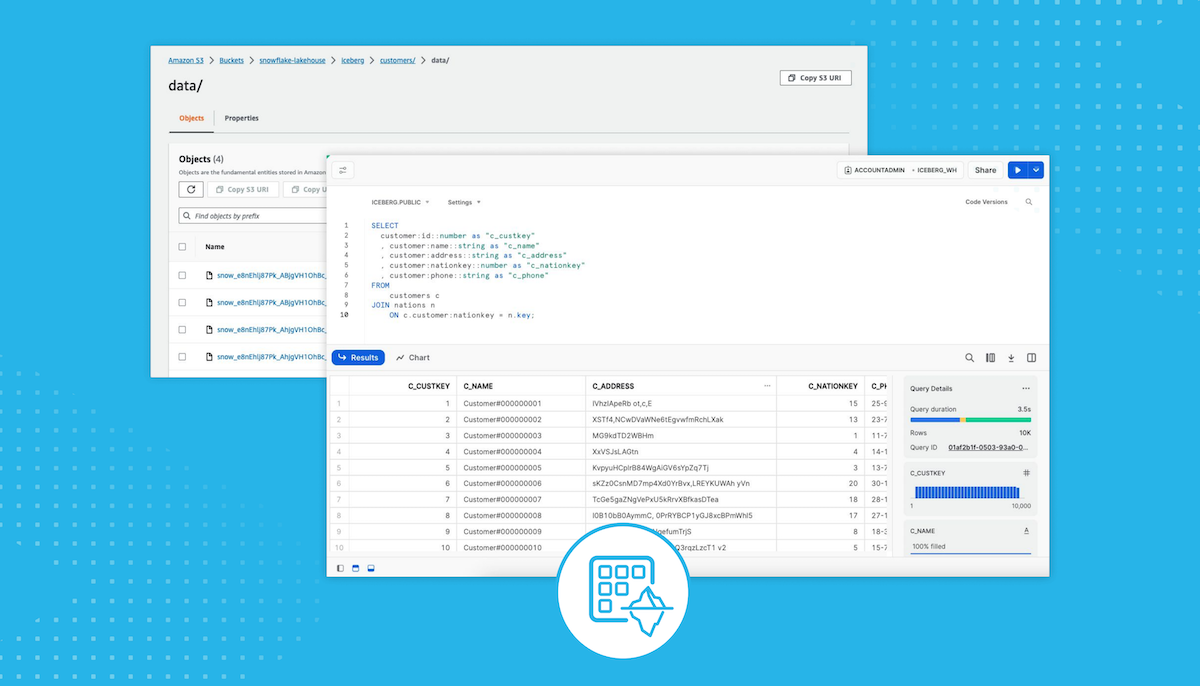Image resolution: width=1200 pixels, height=686 pixels.
Task: Switch to the Properties tab
Action: [241, 118]
